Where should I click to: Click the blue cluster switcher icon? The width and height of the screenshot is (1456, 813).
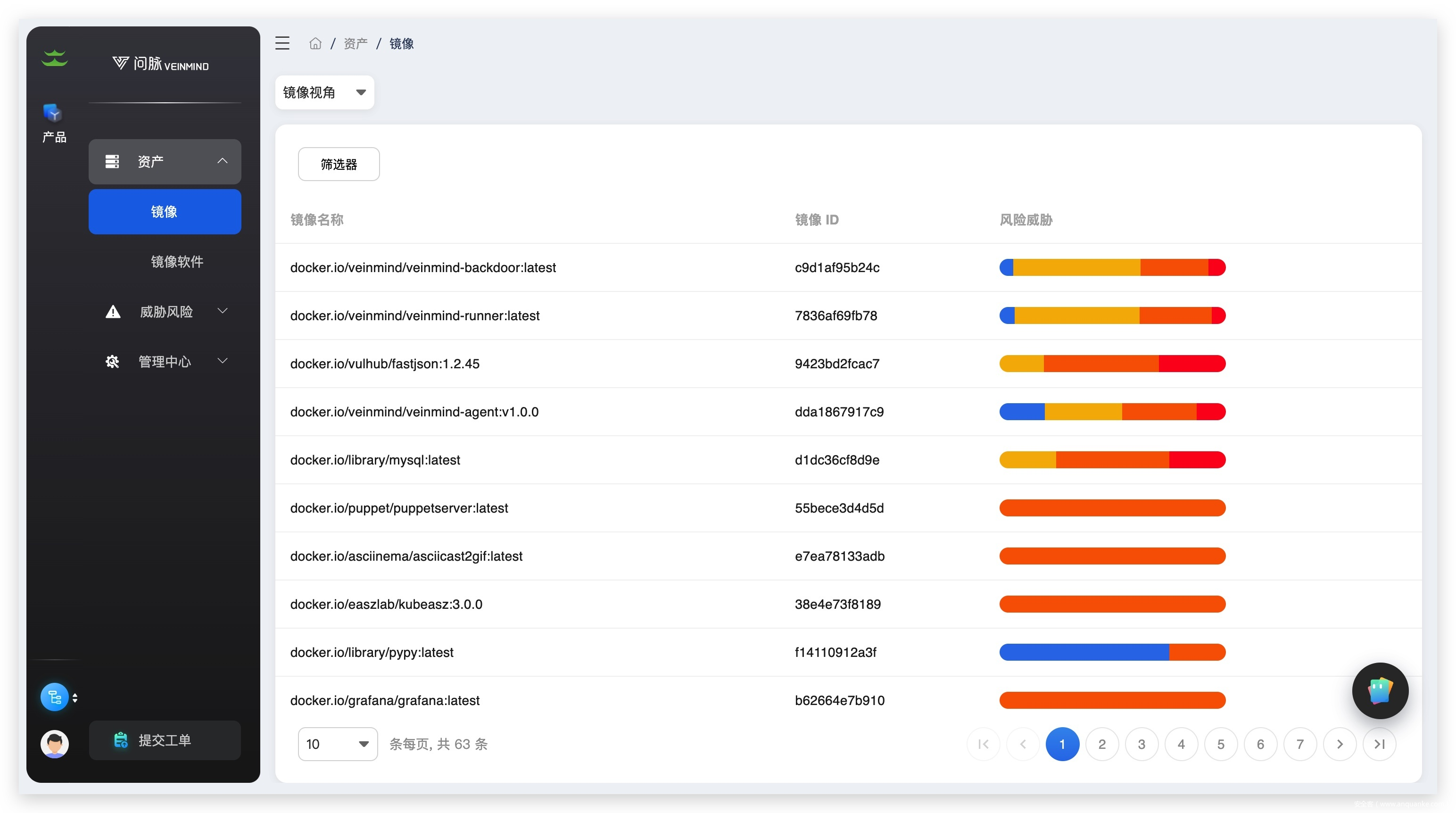55,697
